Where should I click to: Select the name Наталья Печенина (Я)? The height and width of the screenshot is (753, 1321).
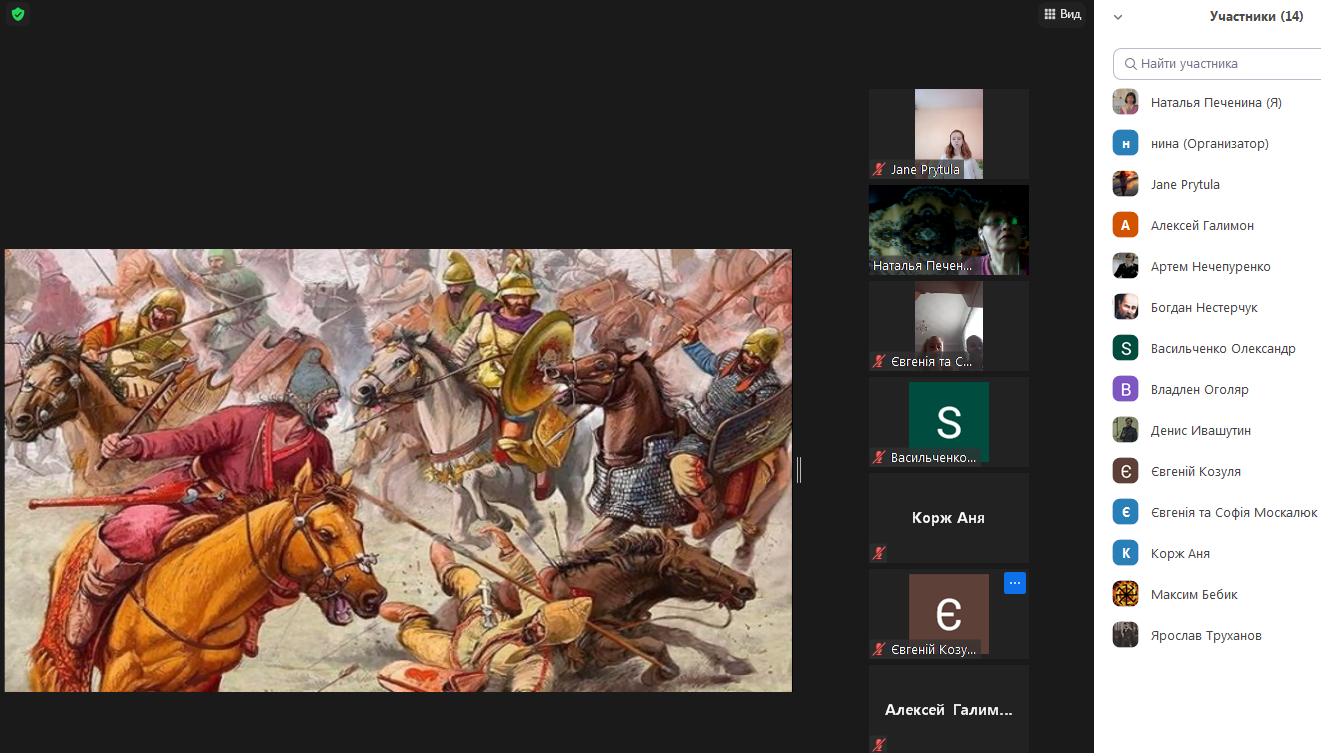(1216, 102)
